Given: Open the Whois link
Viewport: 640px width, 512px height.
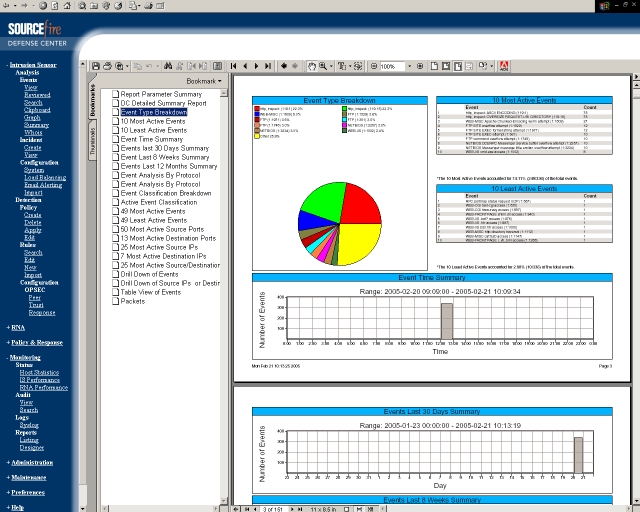Looking at the screenshot, I should (33, 132).
